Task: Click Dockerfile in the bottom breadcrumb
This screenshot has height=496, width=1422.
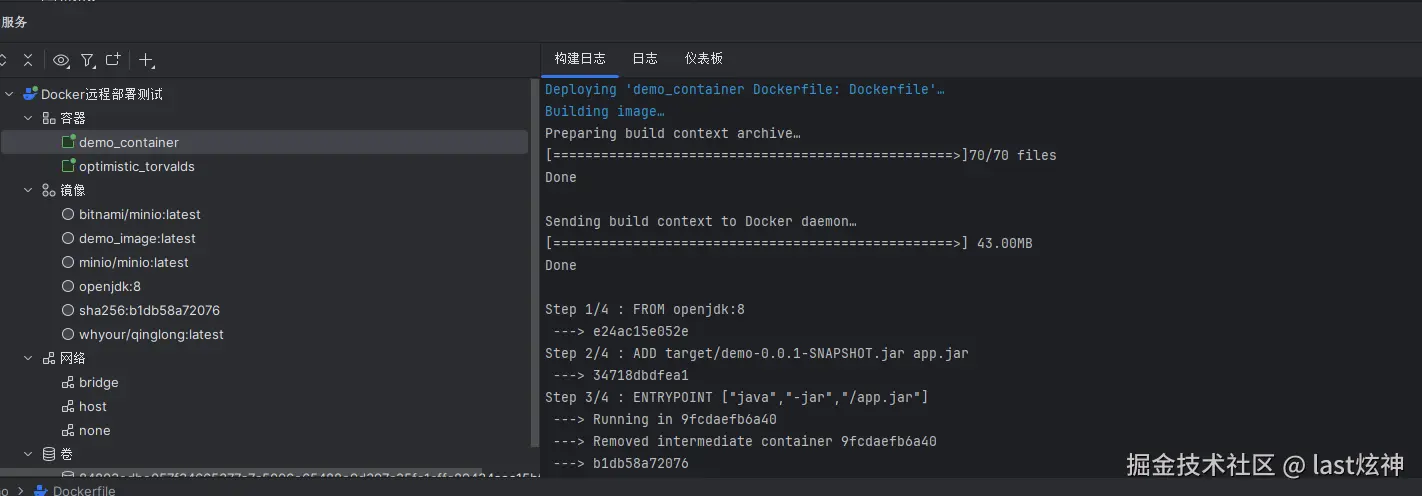Action: coord(84,490)
